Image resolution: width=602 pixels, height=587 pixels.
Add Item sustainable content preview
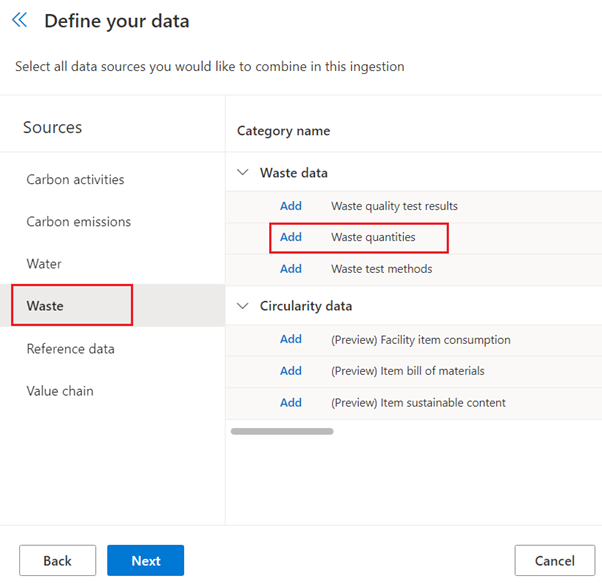(291, 403)
